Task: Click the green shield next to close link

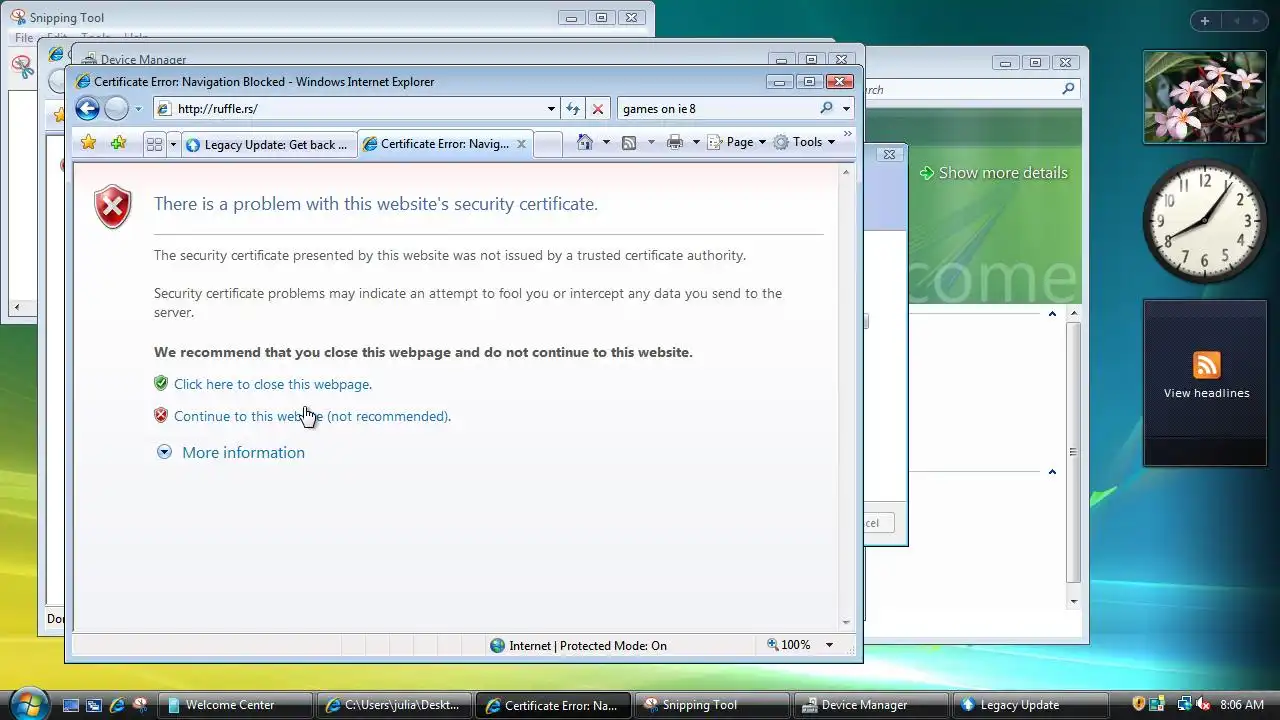Action: click(161, 383)
